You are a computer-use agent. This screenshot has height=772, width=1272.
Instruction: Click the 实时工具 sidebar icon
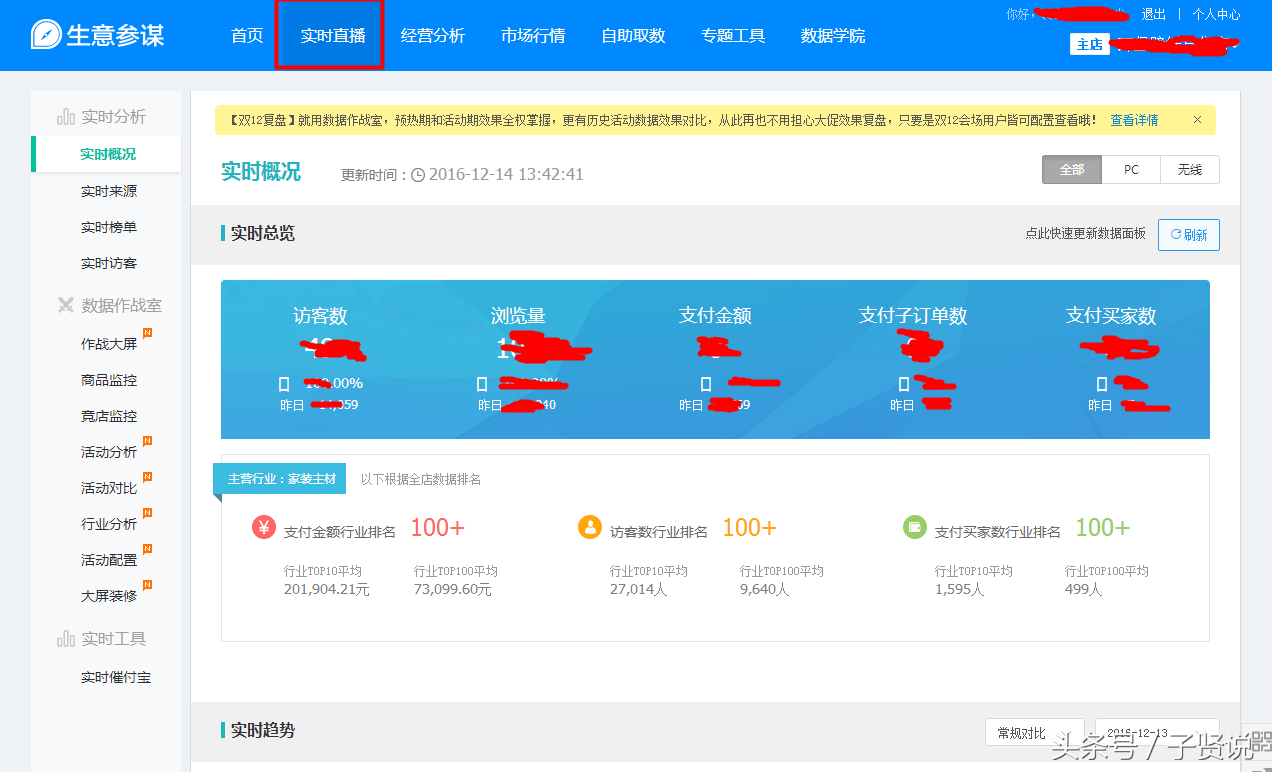[x=66, y=638]
